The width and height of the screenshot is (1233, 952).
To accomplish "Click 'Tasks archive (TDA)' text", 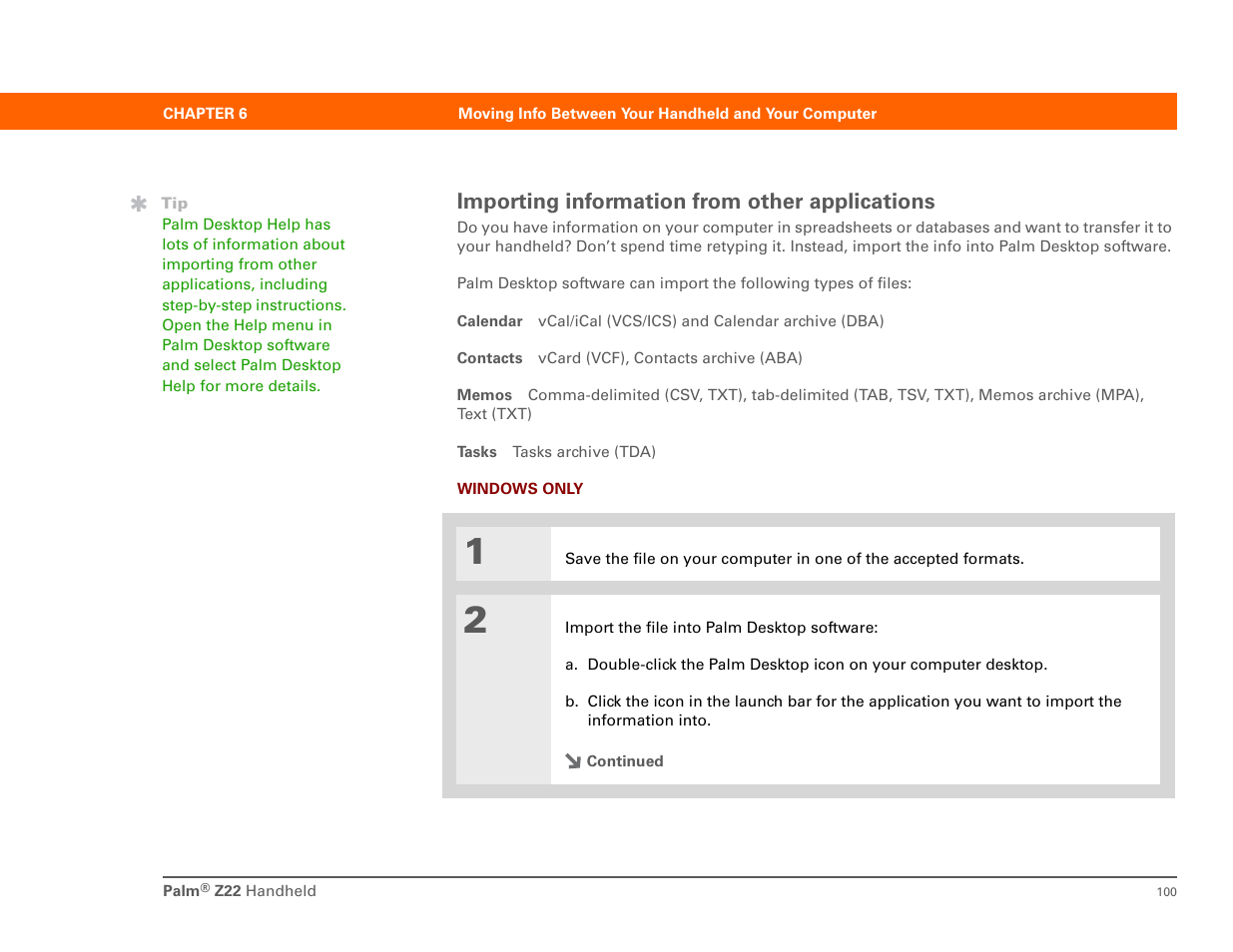I will (584, 452).
